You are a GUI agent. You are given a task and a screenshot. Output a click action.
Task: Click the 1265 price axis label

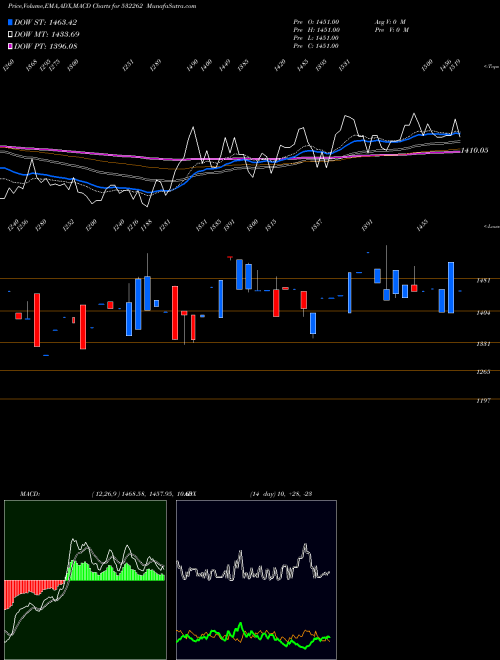pos(483,372)
